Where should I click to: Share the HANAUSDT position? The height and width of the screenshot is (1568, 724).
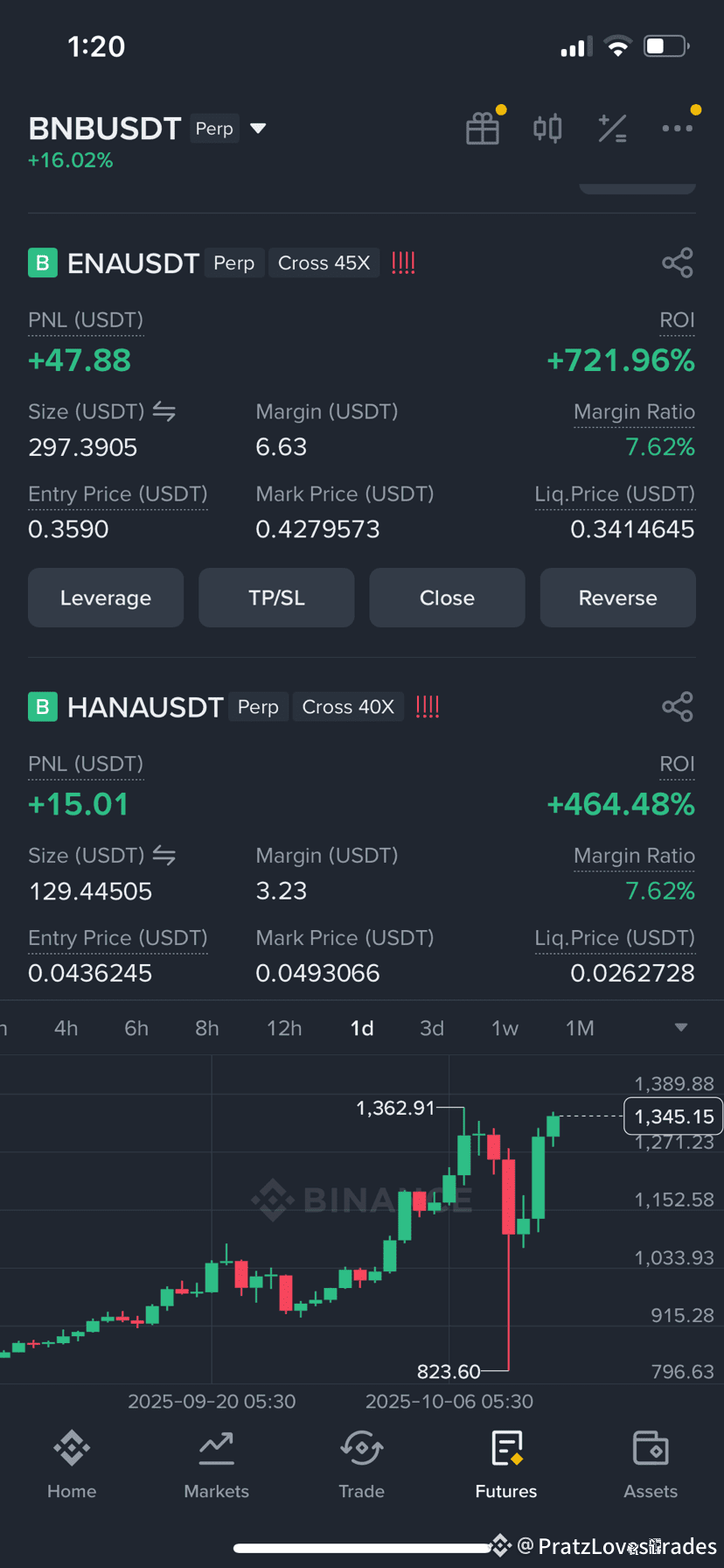678,706
